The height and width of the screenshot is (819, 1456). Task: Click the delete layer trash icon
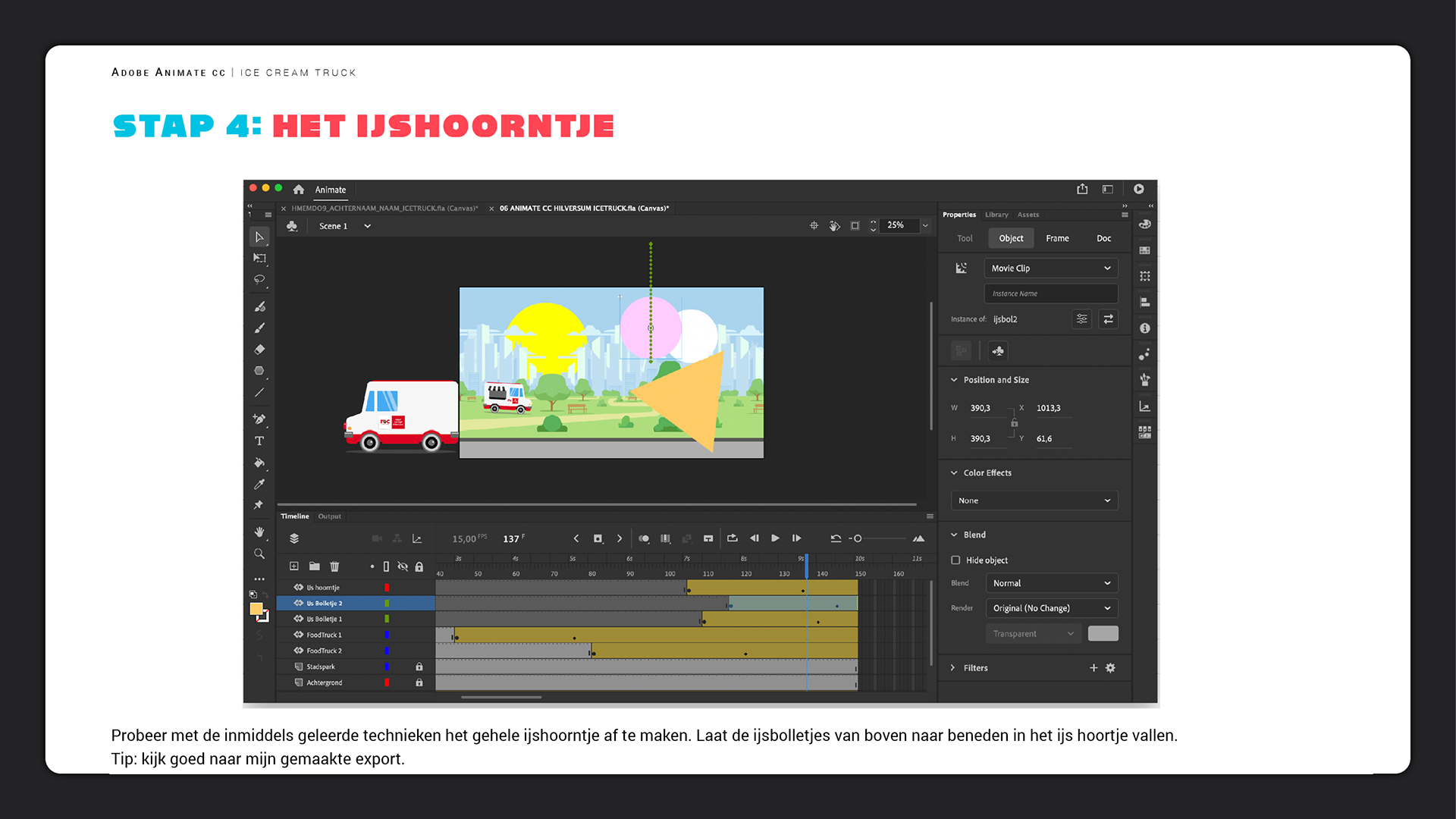pos(334,566)
